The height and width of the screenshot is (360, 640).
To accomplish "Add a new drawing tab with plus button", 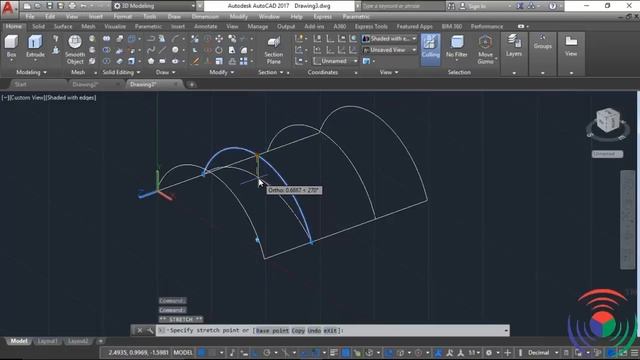I will 191,84.
